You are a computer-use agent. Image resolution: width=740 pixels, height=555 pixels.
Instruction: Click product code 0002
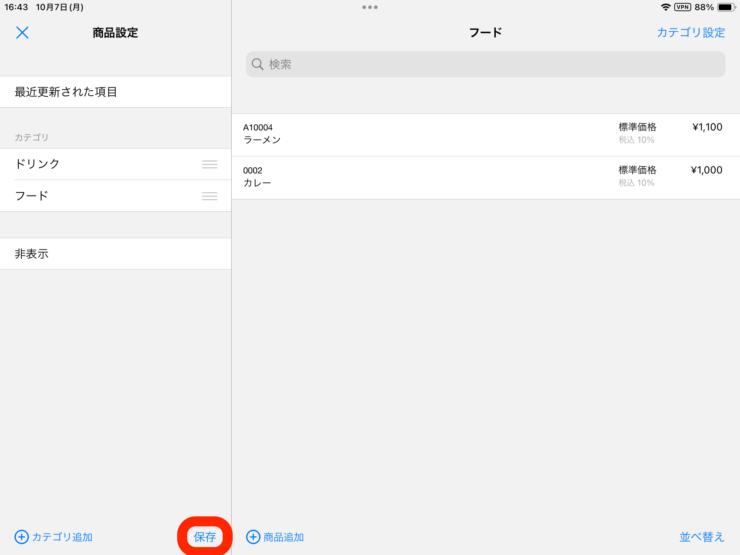point(252,170)
